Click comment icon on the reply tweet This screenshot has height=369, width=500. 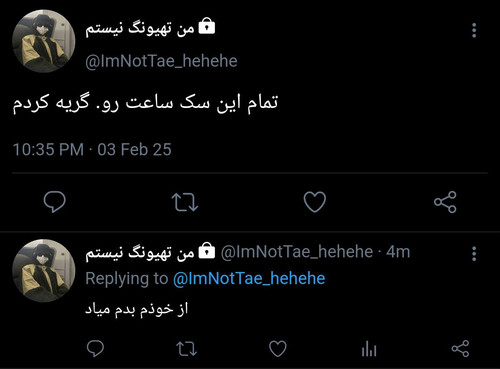(95, 349)
